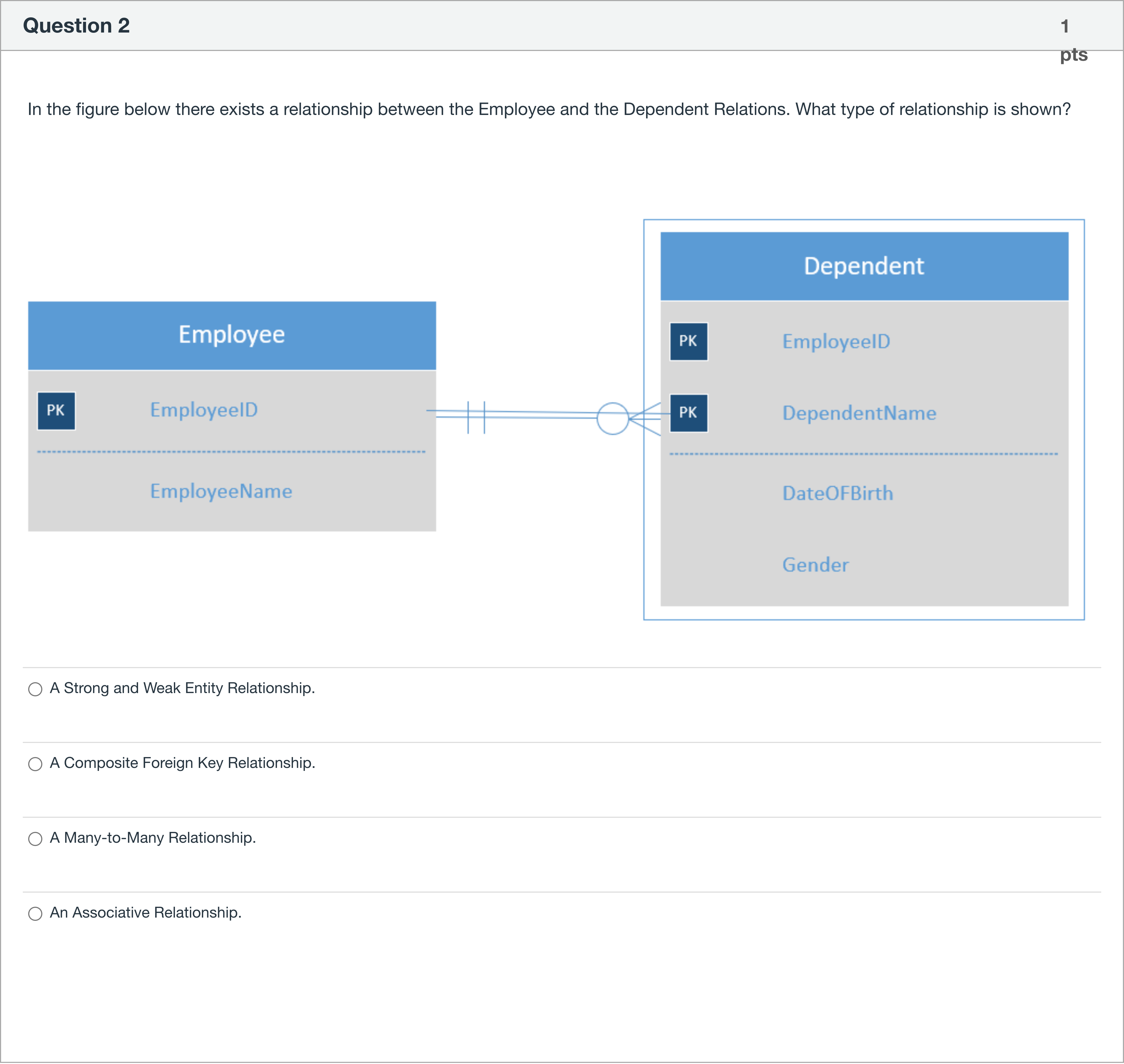Select the Many-to-Many Relationship radio button
The width and height of the screenshot is (1124, 1064).
(x=35, y=839)
